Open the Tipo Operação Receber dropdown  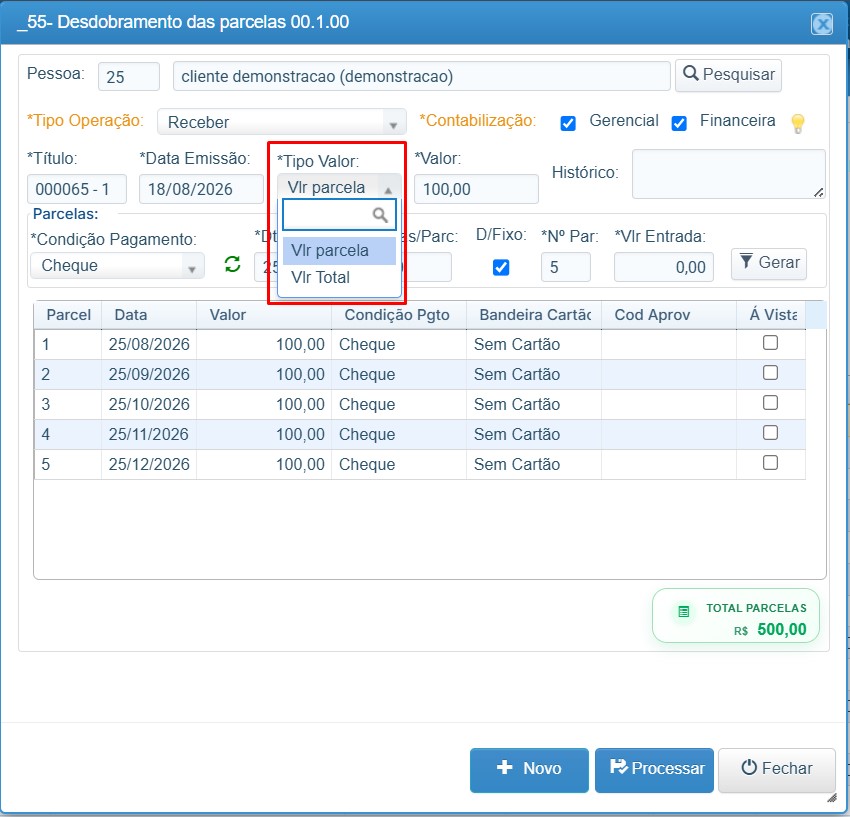pyautogui.click(x=282, y=122)
